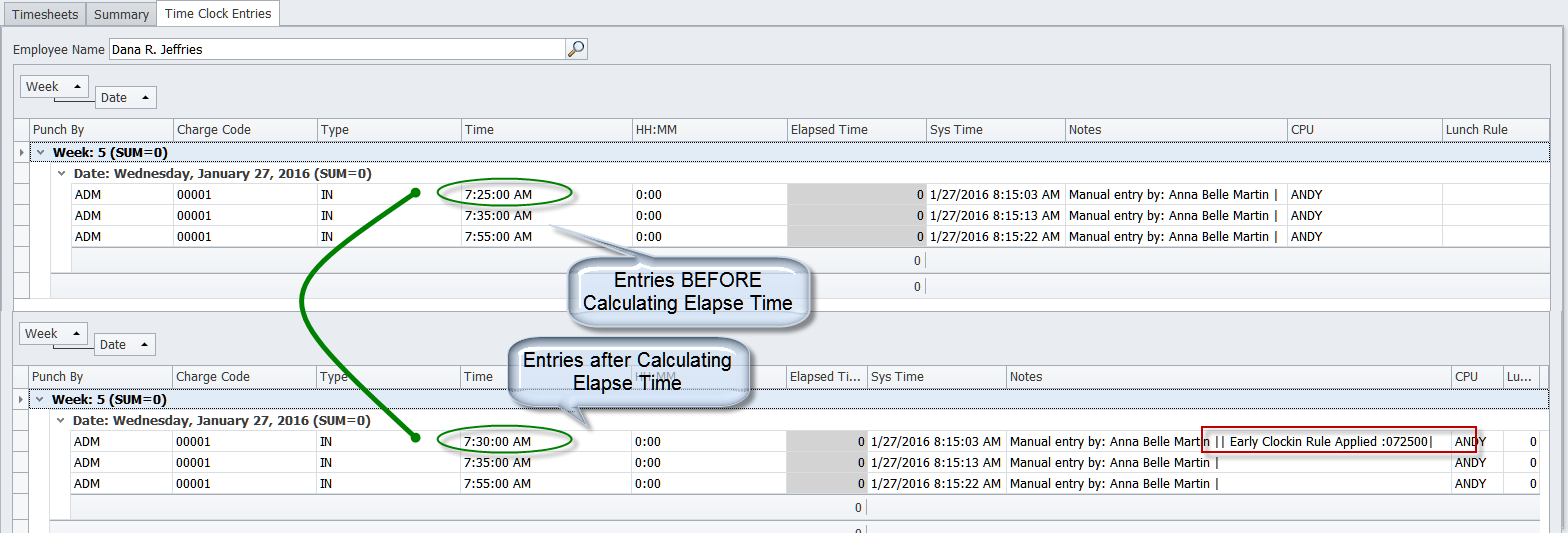
Task: Click the employee search magnifier icon
Action: click(x=576, y=49)
